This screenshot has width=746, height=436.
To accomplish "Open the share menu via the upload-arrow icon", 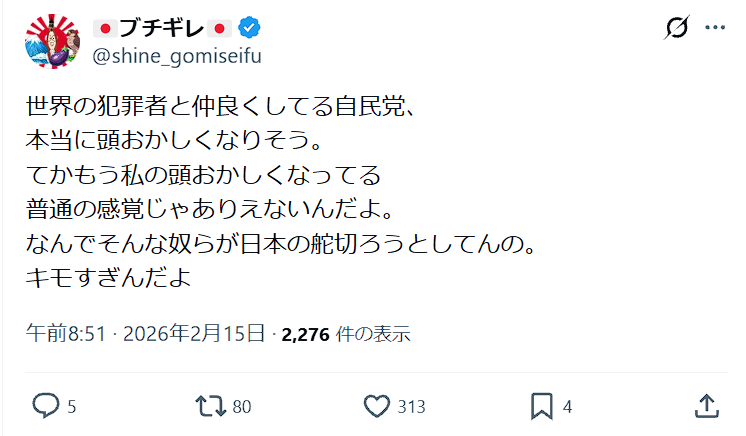I will pos(706,405).
